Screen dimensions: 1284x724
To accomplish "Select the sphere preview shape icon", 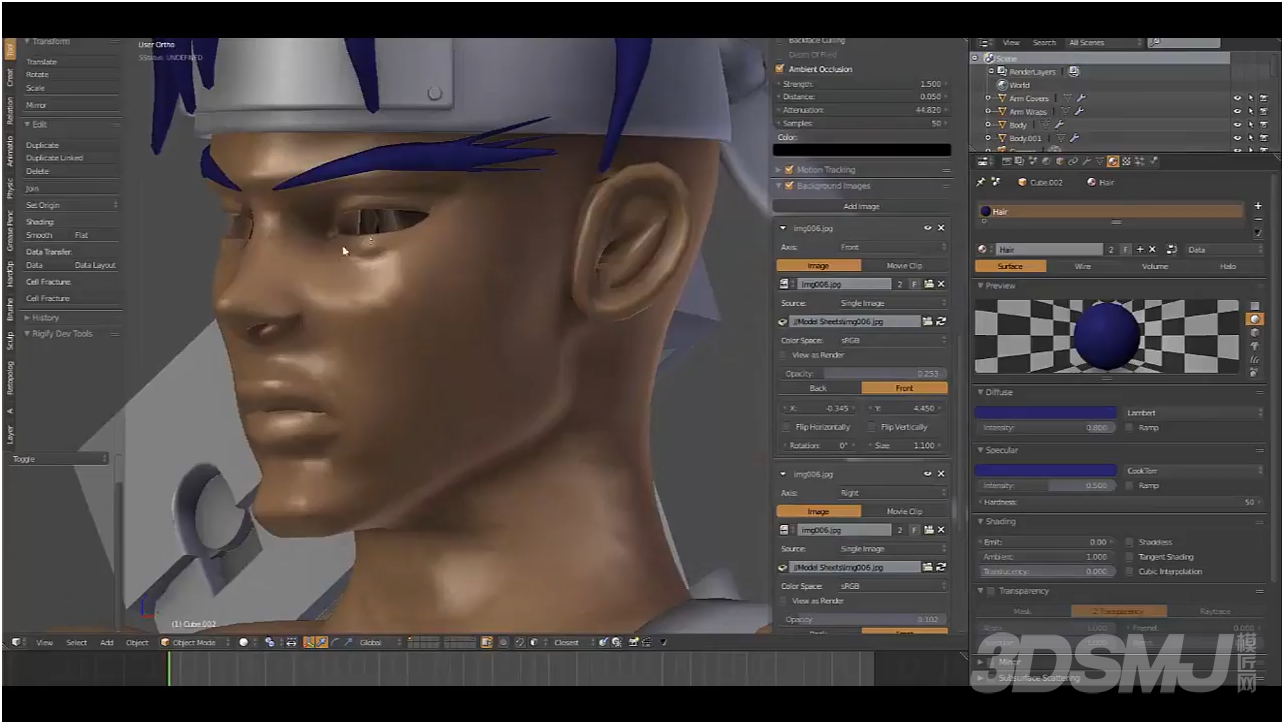I will [x=1255, y=319].
